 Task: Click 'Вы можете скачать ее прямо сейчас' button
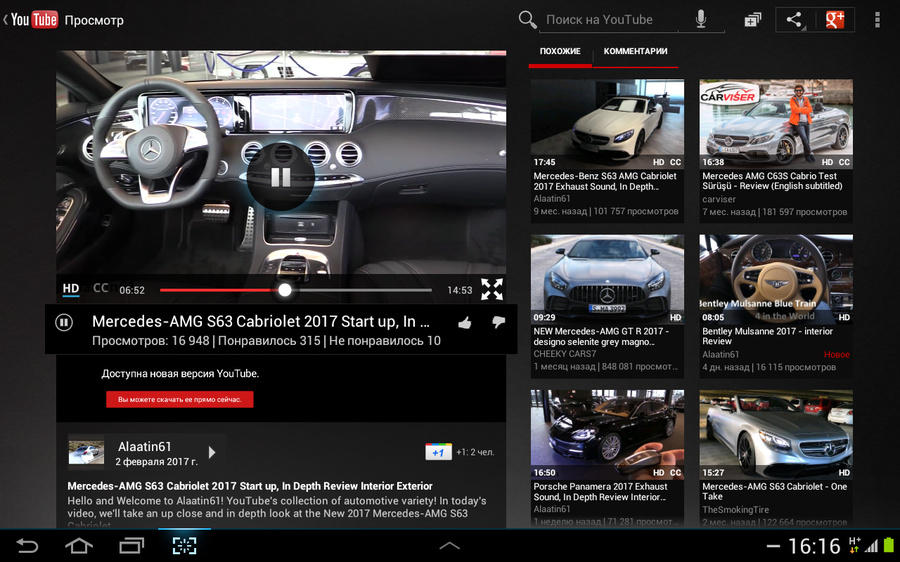point(180,400)
